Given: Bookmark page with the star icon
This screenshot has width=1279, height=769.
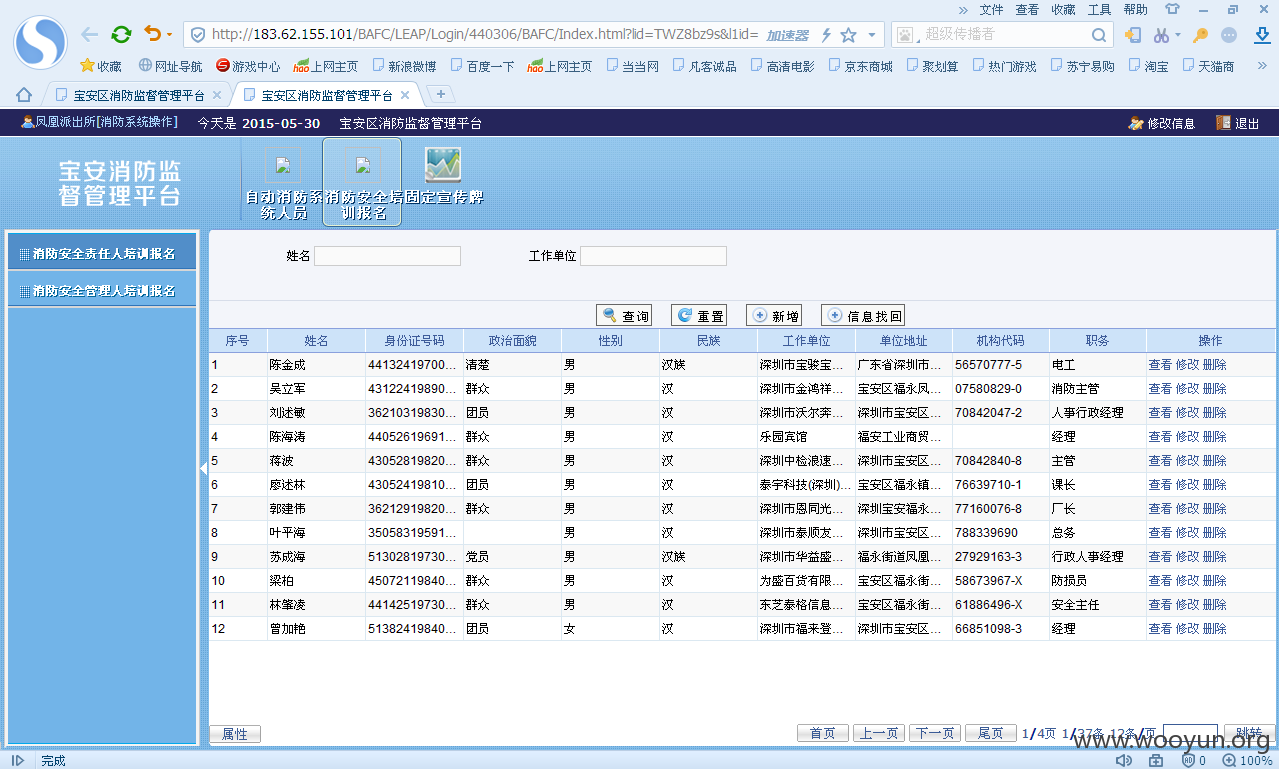Looking at the screenshot, I should click(848, 35).
